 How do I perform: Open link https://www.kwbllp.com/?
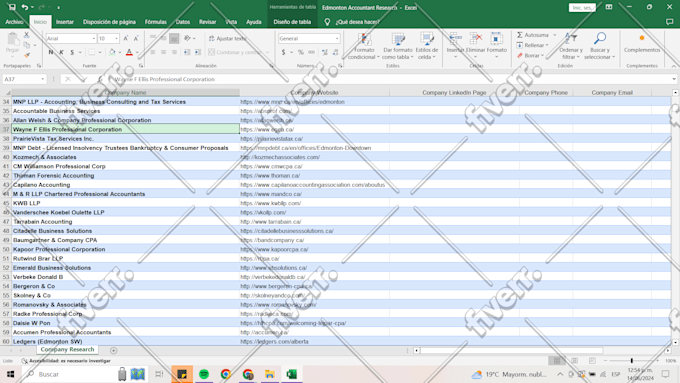271,203
